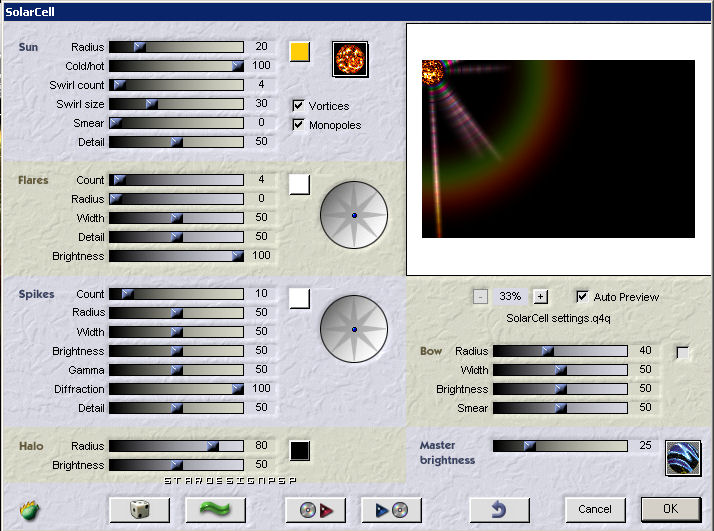Click the sun texture thumbnail
Screen dimensions: 714x531
pyautogui.click(x=350, y=60)
